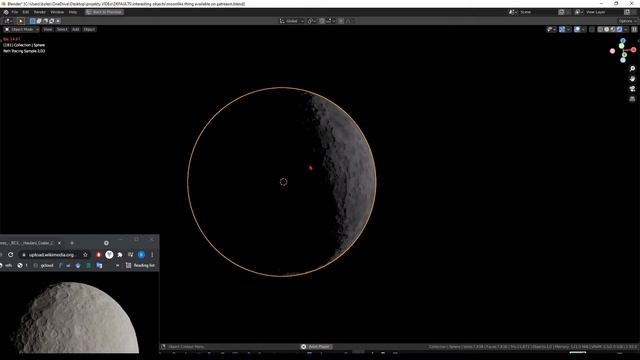Select the Select Box tool icon
Viewport: 640px width, 360px height.
[21, 21]
